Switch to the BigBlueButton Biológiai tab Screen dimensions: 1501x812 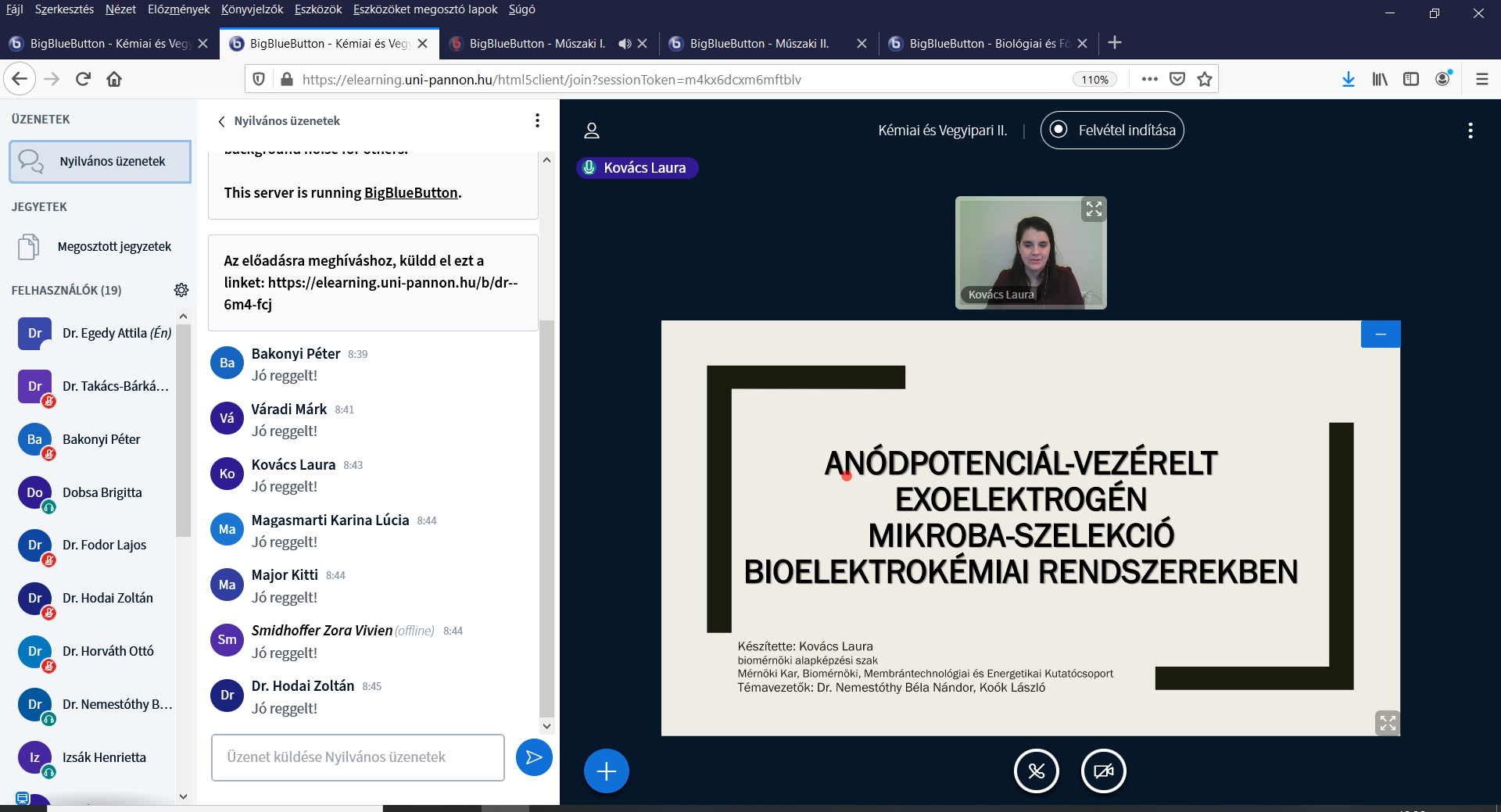pyautogui.click(x=987, y=44)
